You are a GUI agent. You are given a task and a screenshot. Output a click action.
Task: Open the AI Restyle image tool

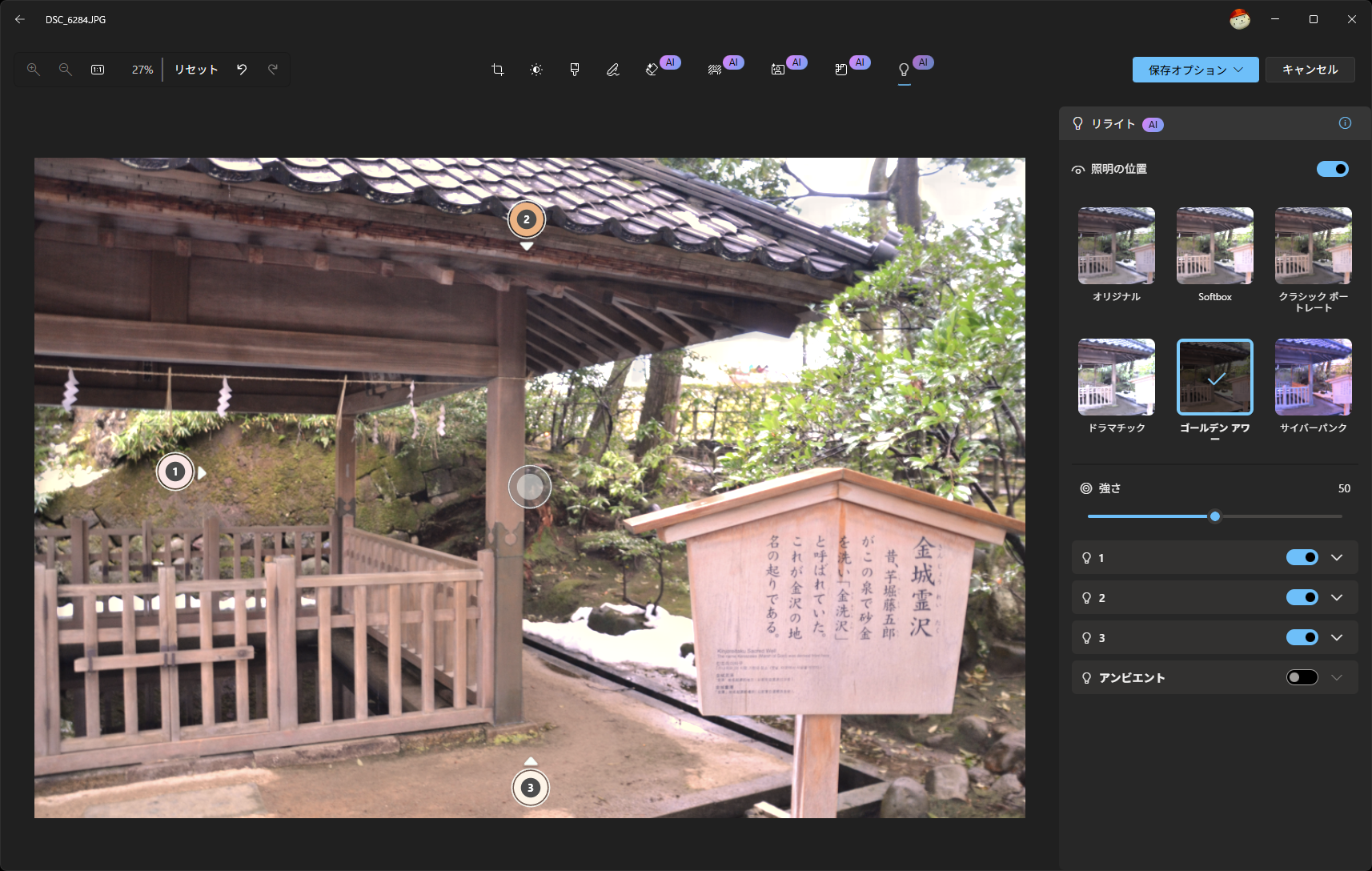777,70
